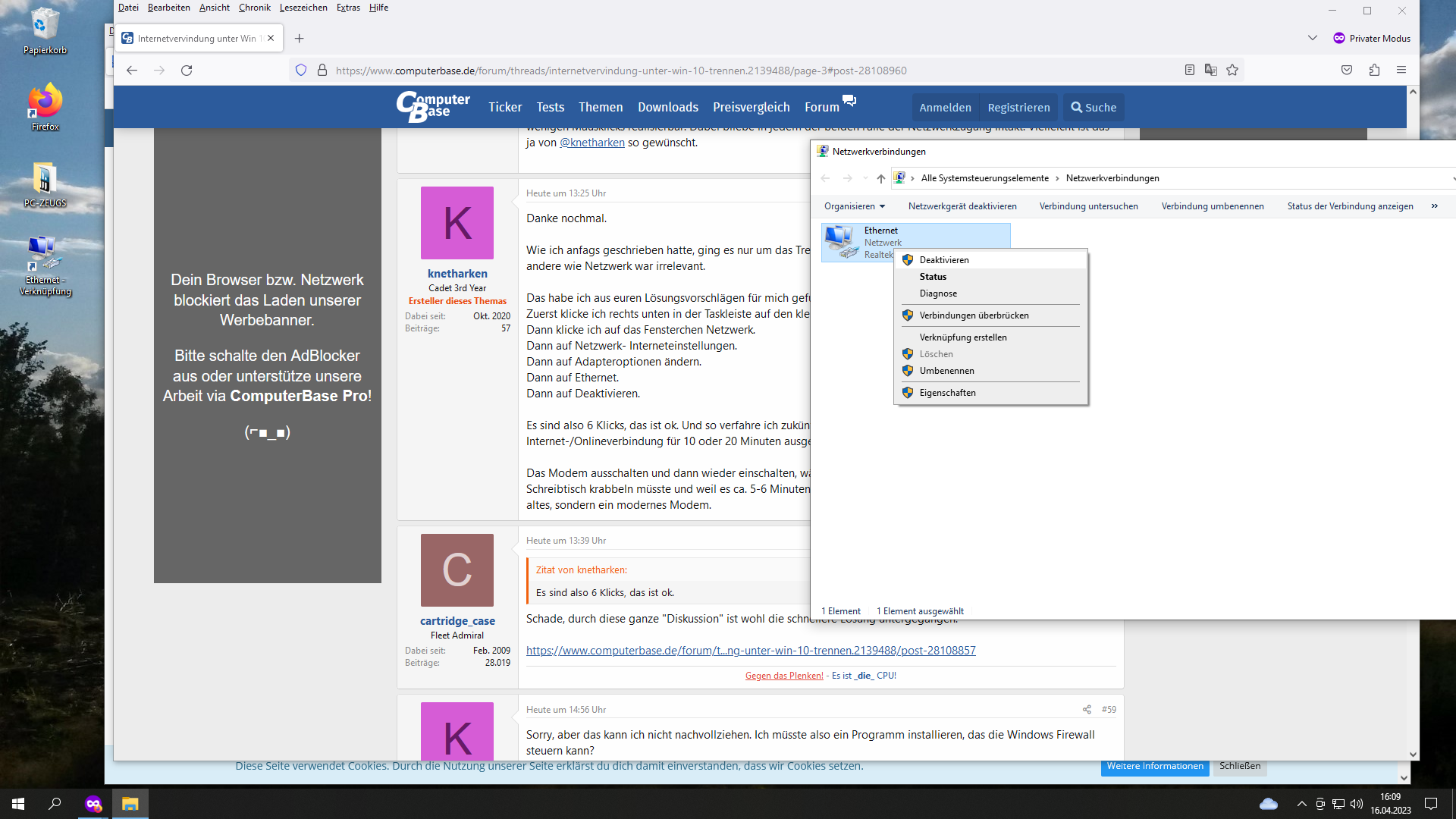The image size is (1456, 819).
Task: Open the volume control in tray
Action: pyautogui.click(x=1357, y=804)
